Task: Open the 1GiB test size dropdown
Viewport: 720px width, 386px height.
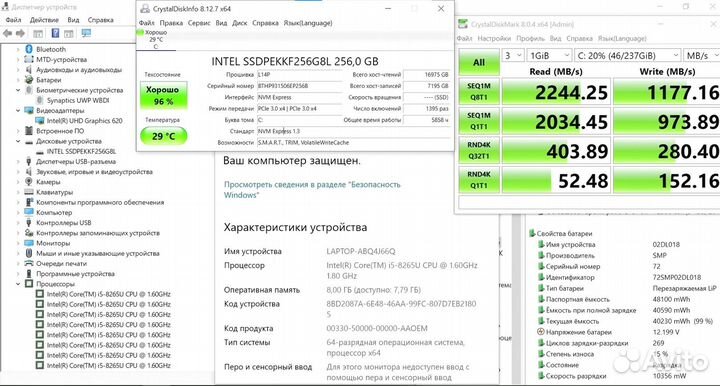Action: [549, 56]
